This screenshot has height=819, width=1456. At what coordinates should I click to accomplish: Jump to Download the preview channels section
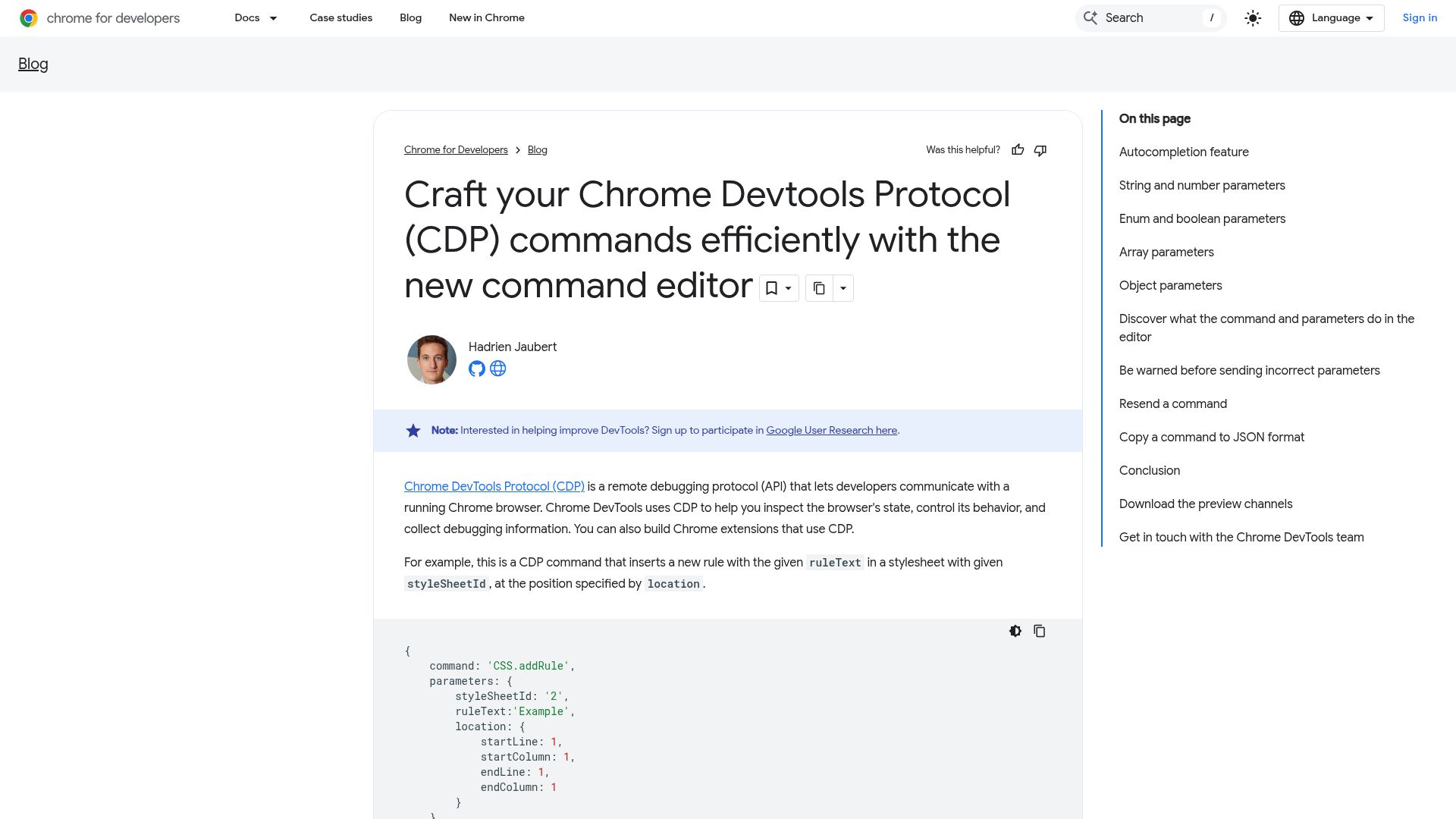point(1206,504)
